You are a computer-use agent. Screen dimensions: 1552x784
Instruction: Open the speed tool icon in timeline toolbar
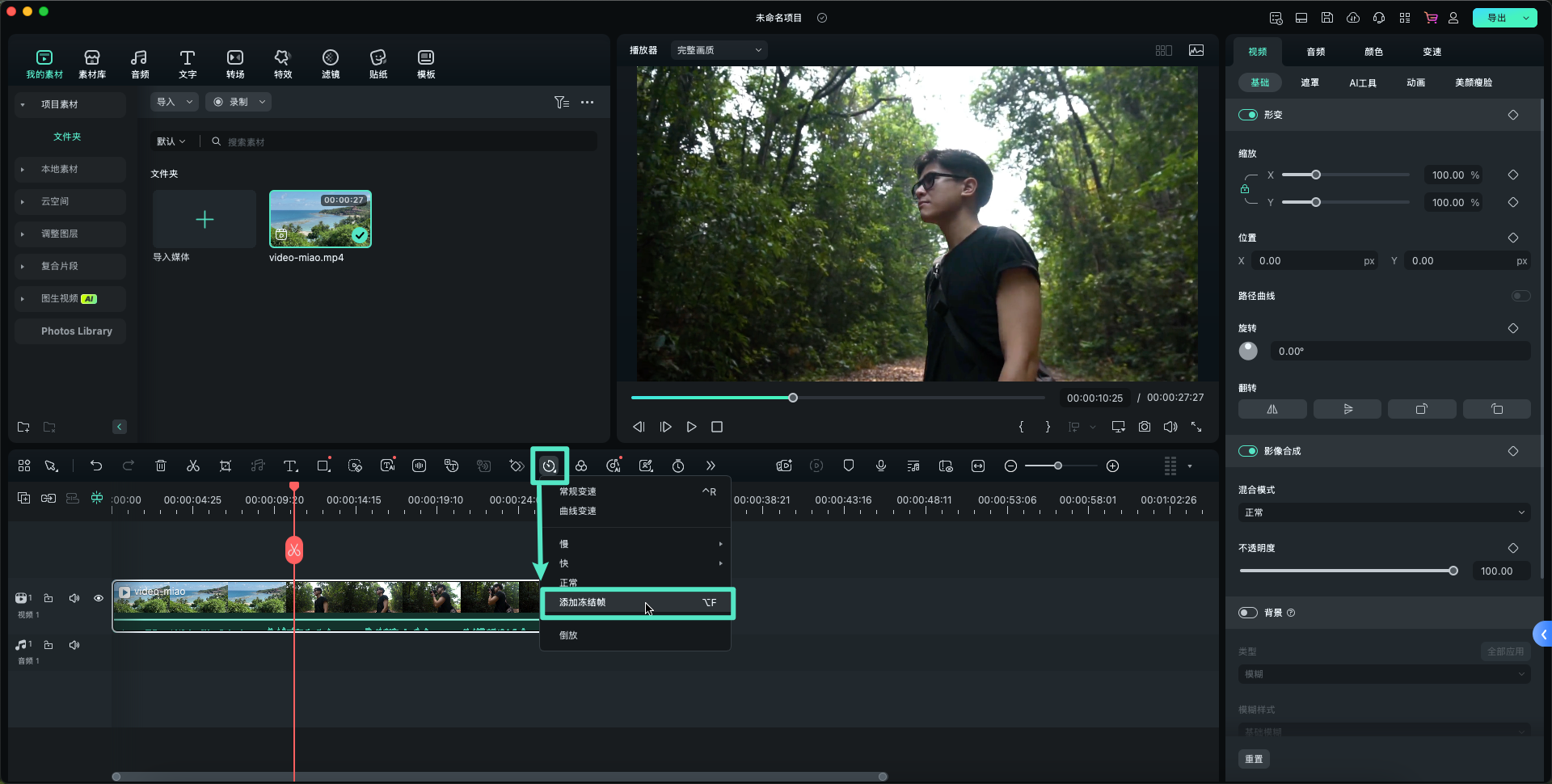(x=549, y=466)
